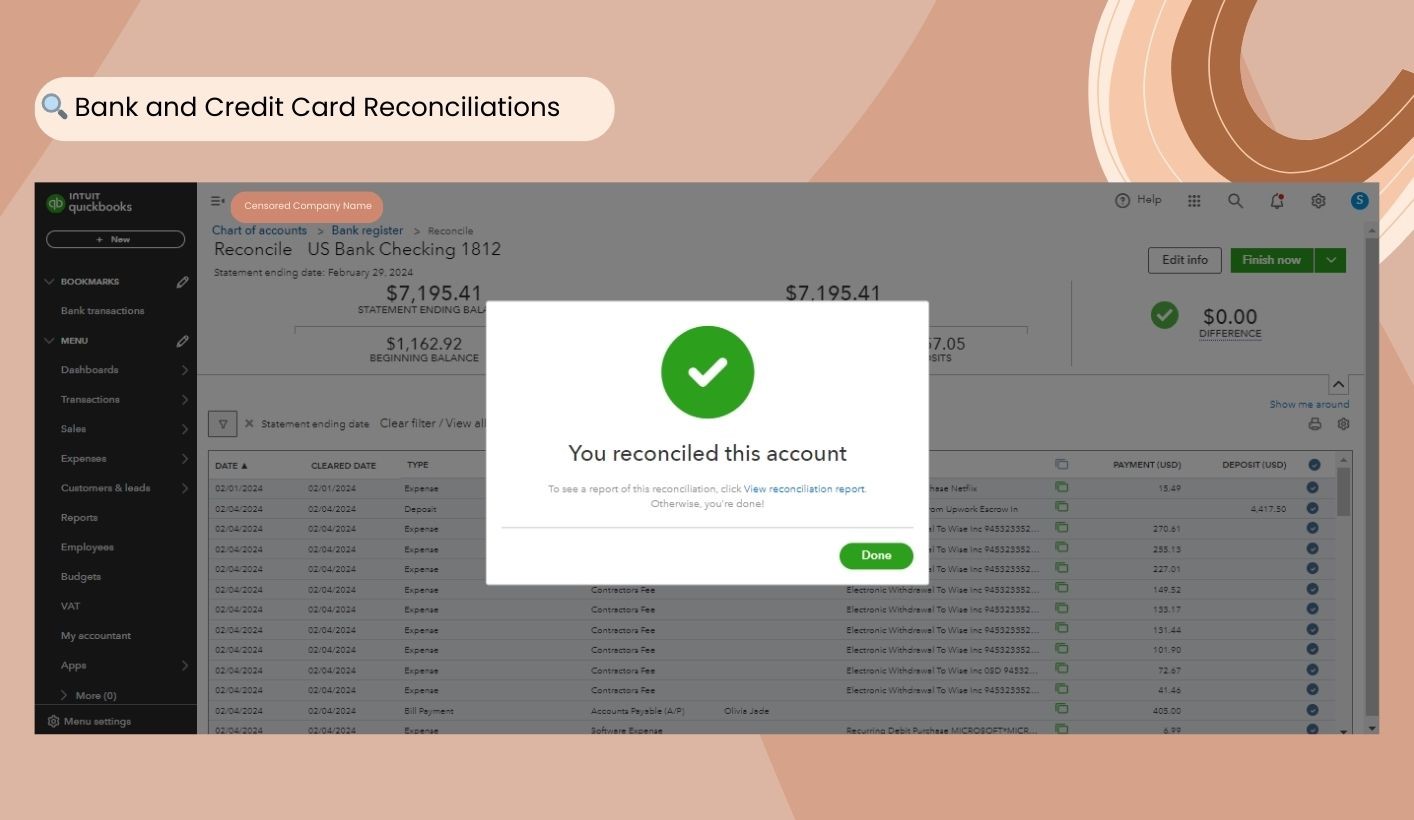Remove the Statement ending date filter X

coord(249,424)
